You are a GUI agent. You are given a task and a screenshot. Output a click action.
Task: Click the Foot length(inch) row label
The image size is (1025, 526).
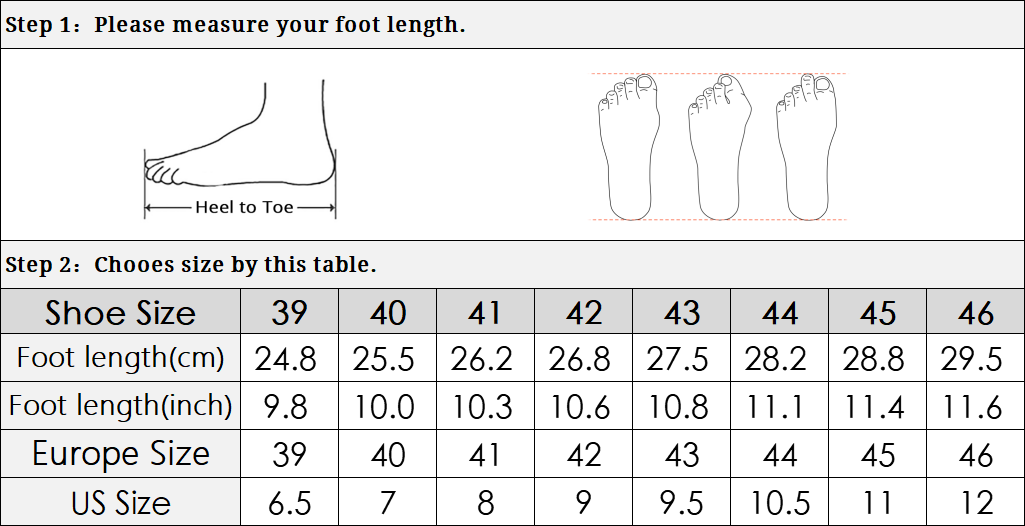(x=120, y=405)
